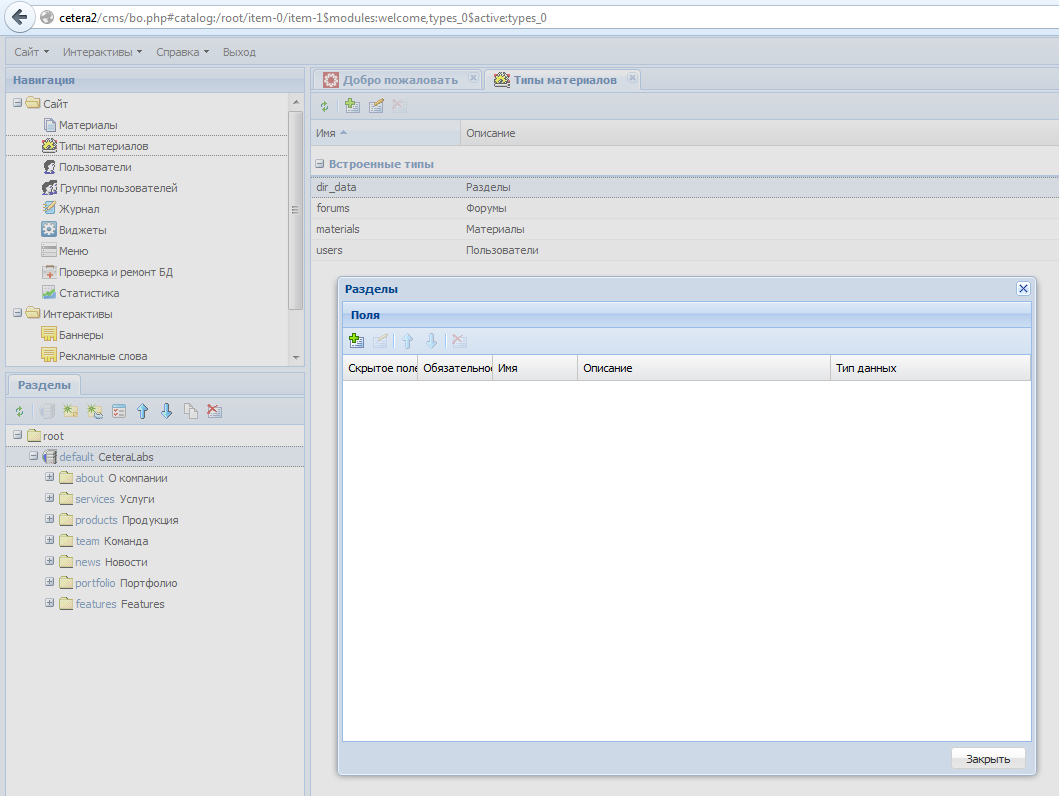The image size is (1059, 796).
Task: Expand the portfolio Портфолио folder
Action: click(x=49, y=581)
